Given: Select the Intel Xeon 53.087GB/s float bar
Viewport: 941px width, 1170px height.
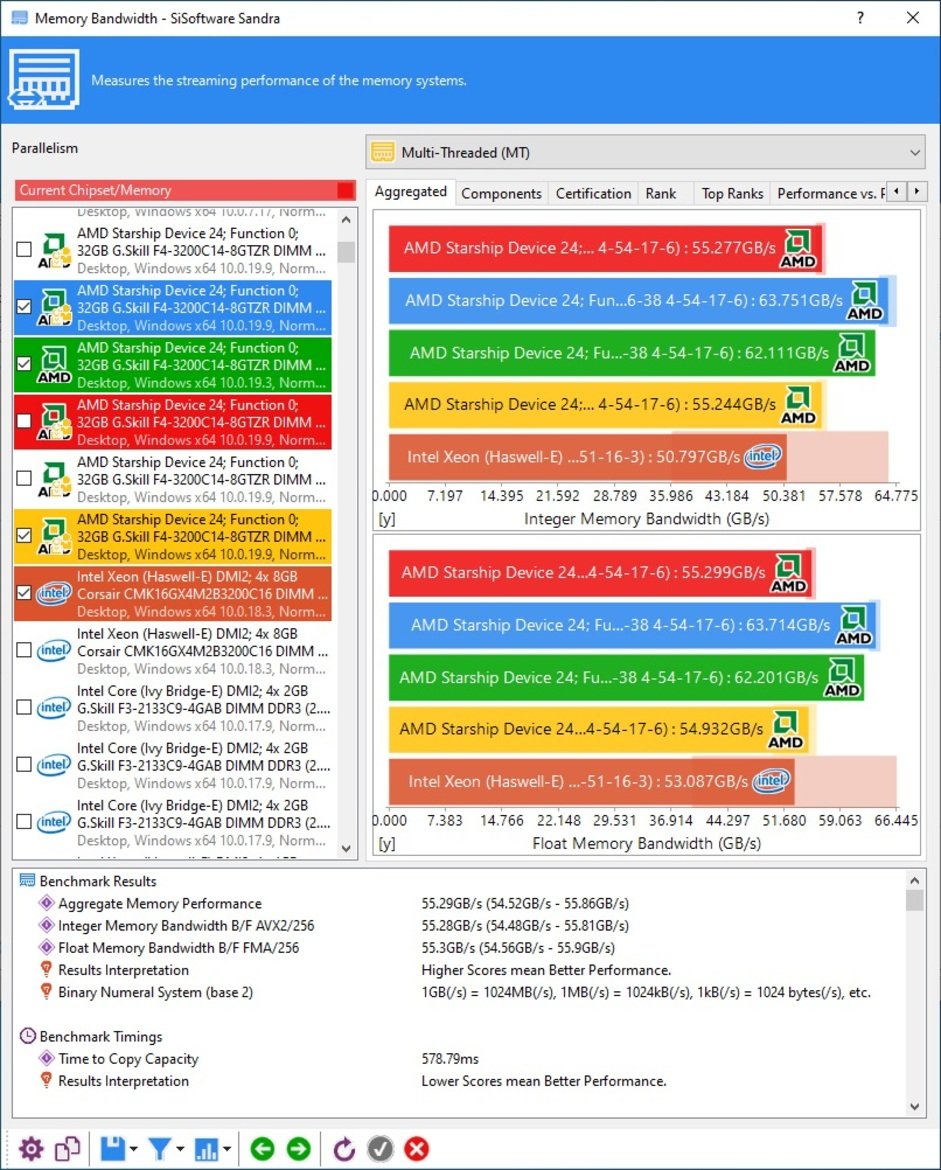Looking at the screenshot, I should tap(592, 781).
